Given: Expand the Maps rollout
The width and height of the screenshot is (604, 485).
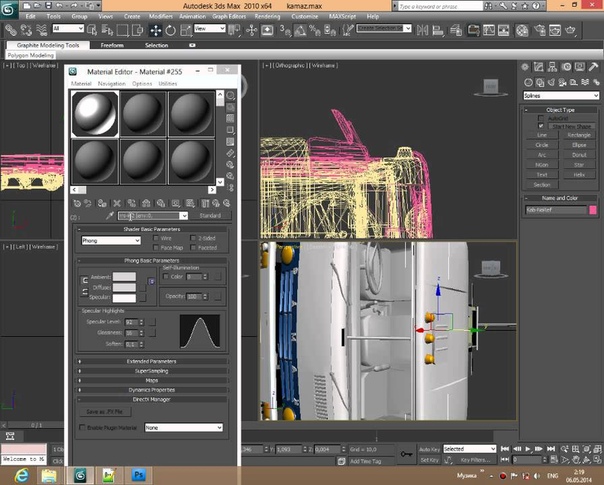Looking at the screenshot, I should click(x=151, y=380).
